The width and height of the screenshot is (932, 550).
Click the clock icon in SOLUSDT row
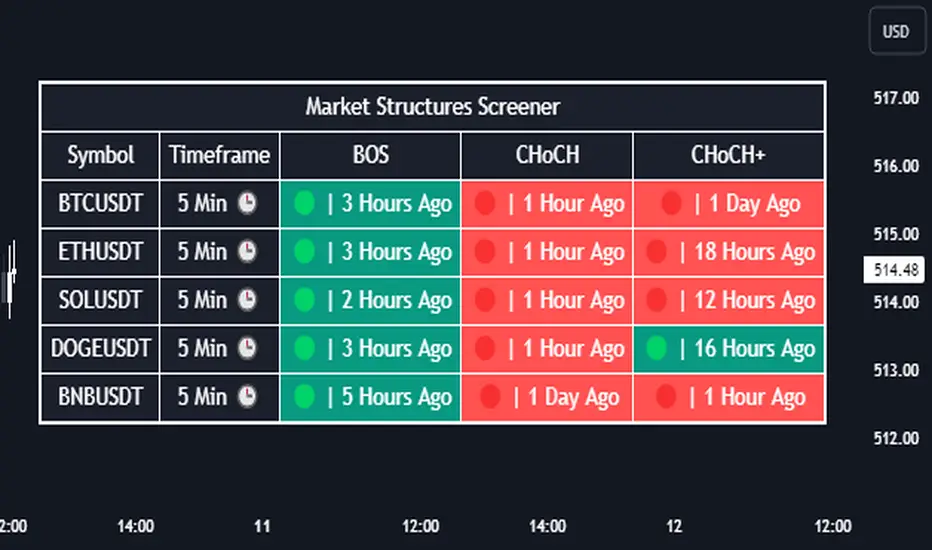(246, 300)
